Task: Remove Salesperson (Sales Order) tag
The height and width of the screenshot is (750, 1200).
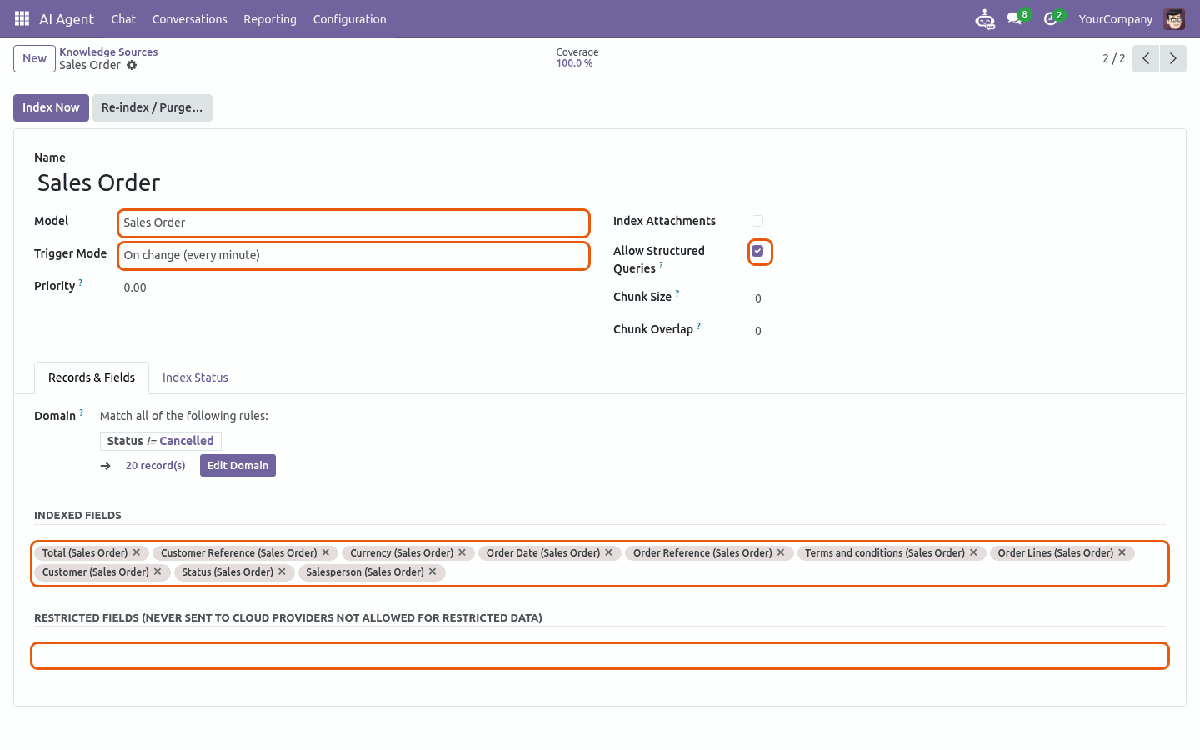Action: pyautogui.click(x=432, y=572)
